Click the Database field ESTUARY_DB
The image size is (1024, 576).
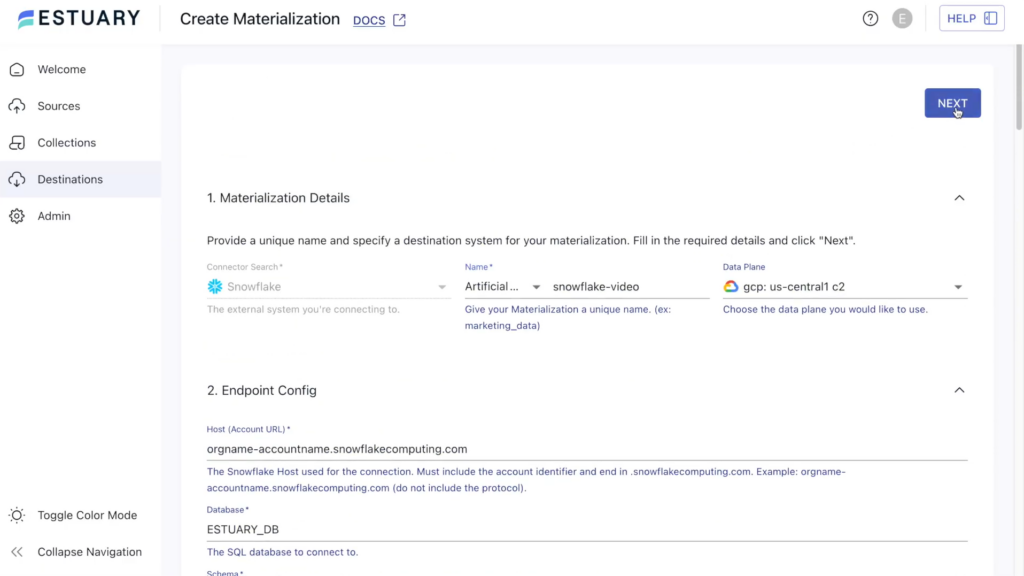tap(586, 530)
